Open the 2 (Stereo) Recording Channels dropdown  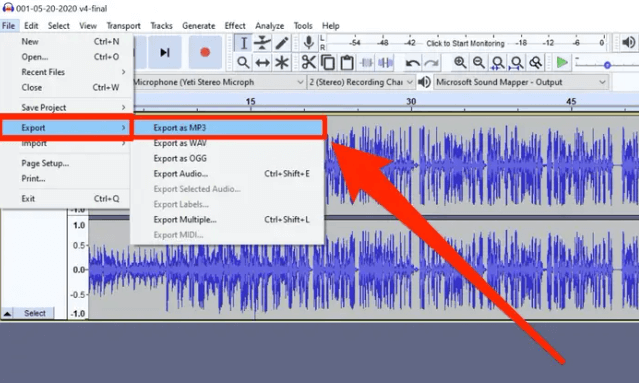click(361, 82)
